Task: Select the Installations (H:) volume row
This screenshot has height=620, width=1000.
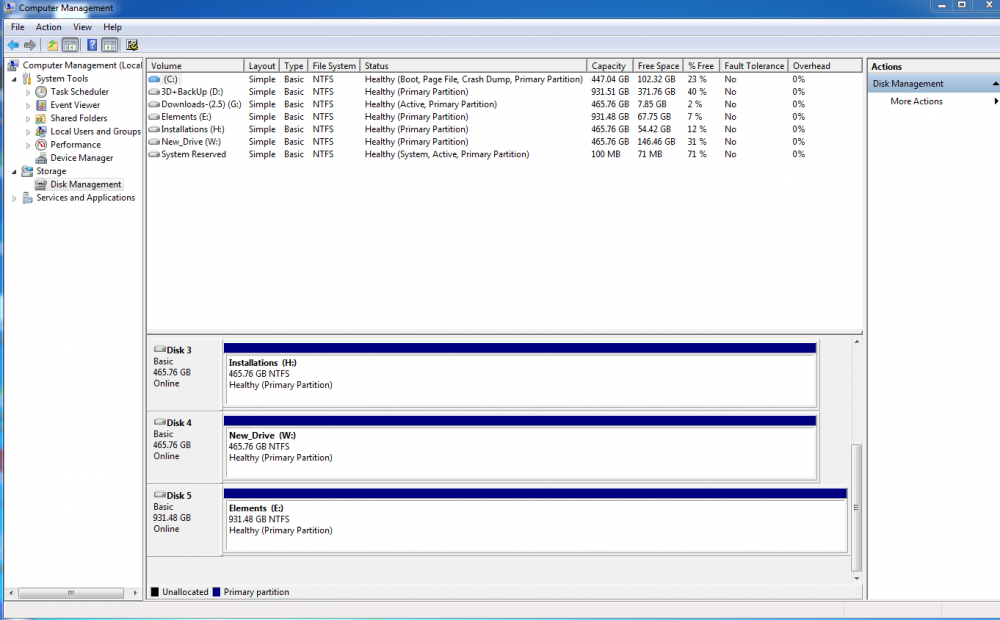Action: click(x=504, y=129)
